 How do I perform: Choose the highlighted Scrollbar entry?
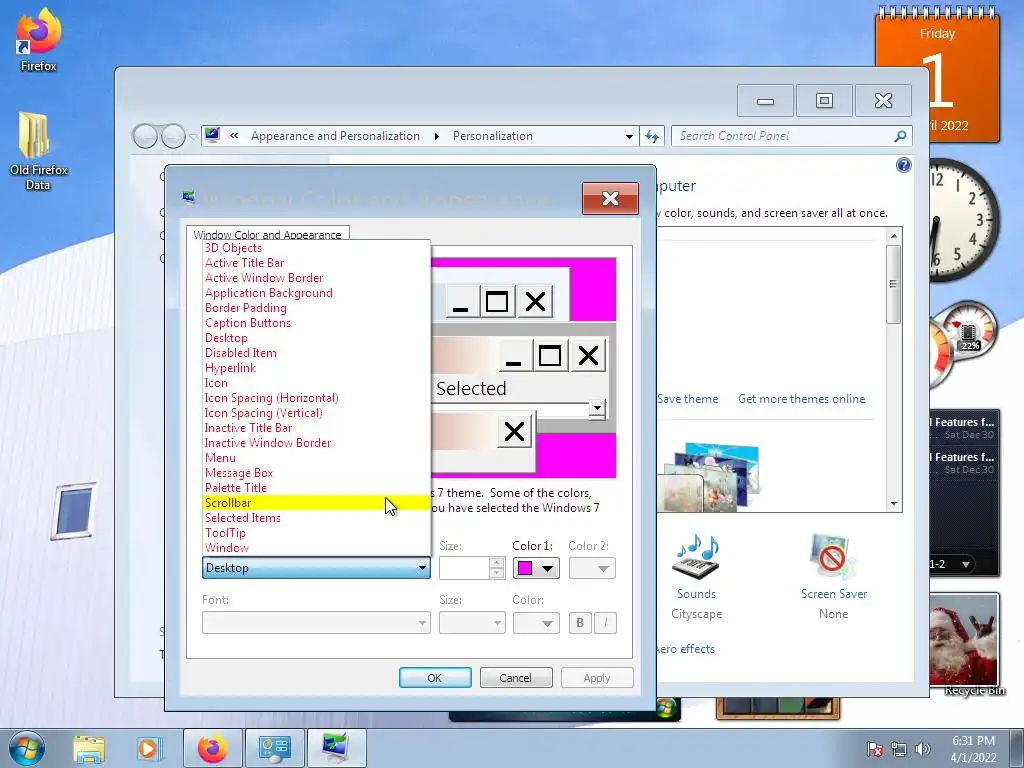tap(317, 503)
